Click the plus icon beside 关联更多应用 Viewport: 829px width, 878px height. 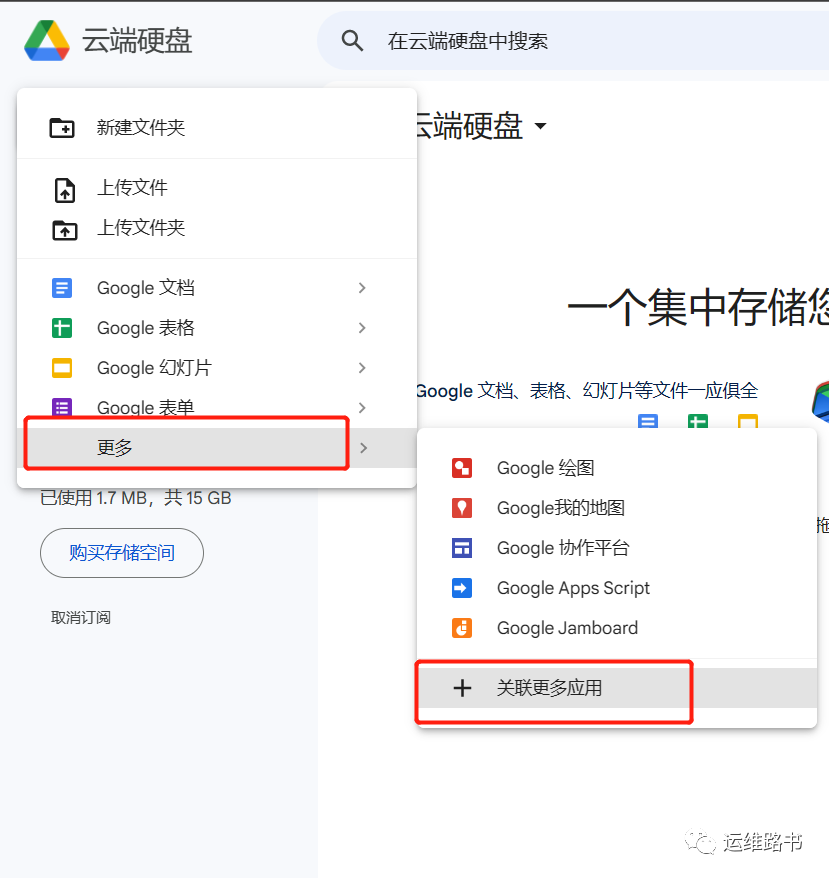462,688
